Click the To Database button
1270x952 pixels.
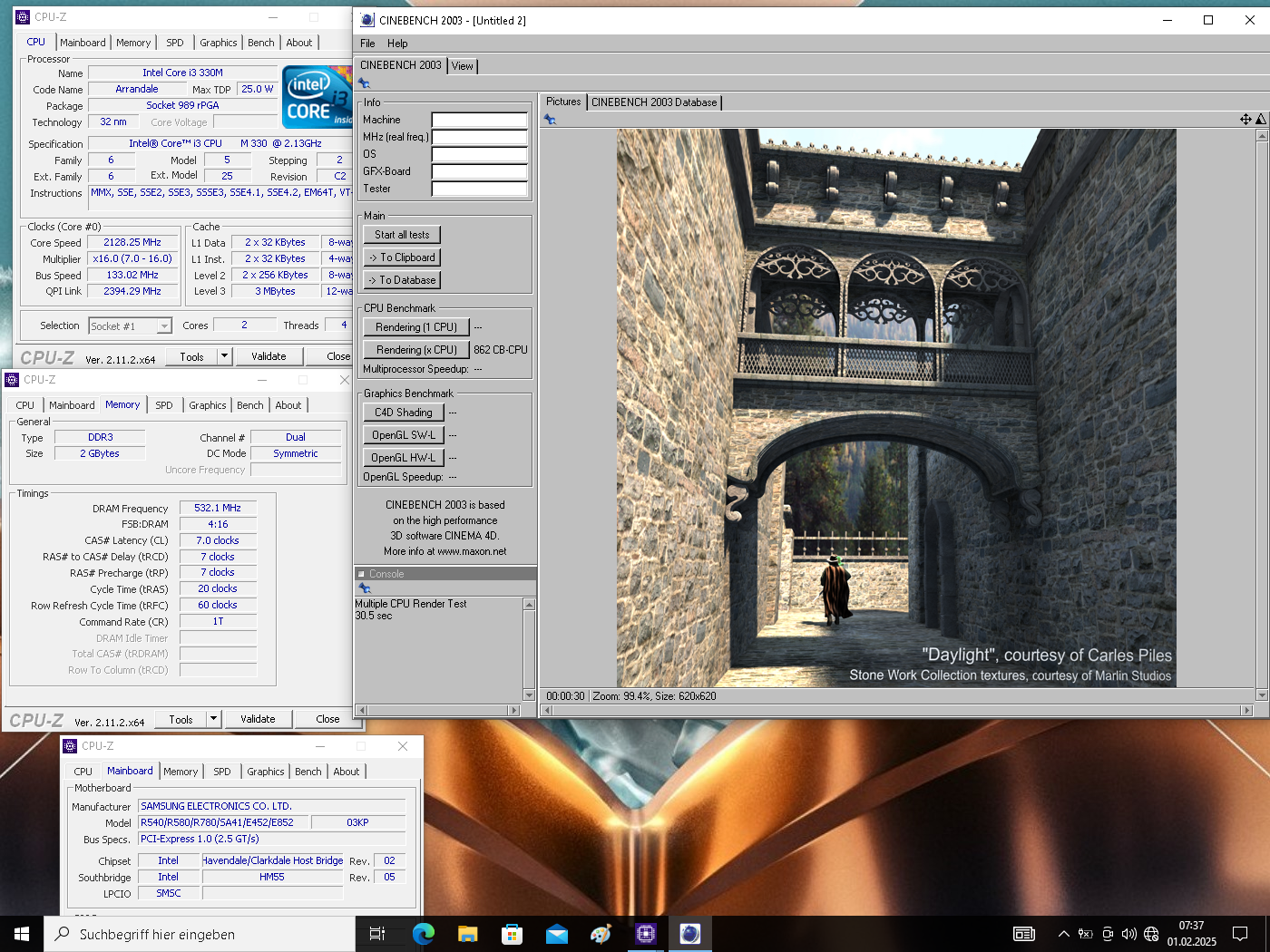pyautogui.click(x=402, y=280)
